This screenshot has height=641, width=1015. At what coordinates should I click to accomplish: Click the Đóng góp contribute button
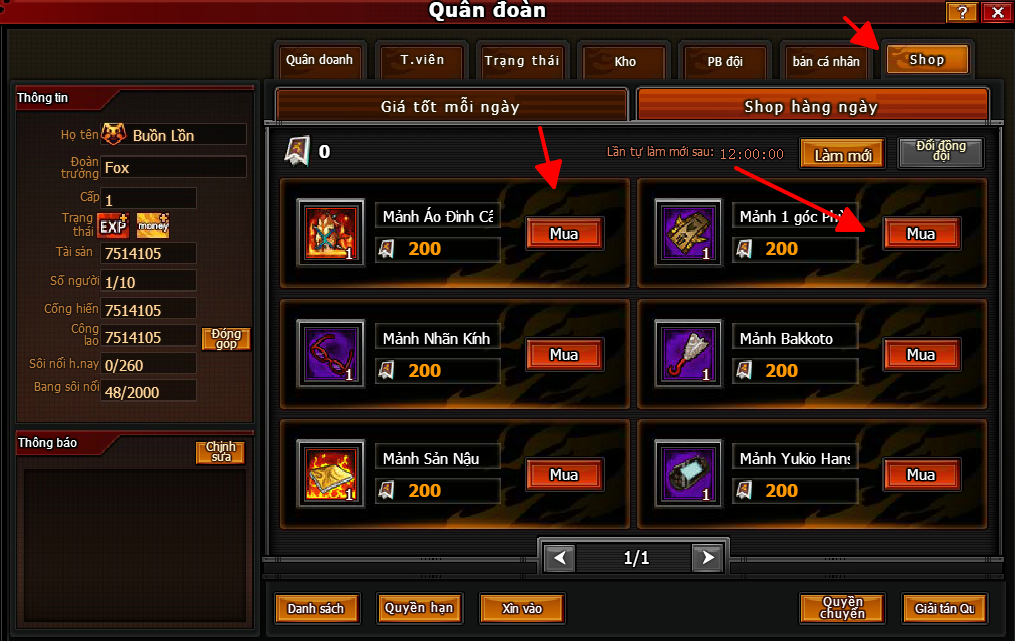coord(226,338)
